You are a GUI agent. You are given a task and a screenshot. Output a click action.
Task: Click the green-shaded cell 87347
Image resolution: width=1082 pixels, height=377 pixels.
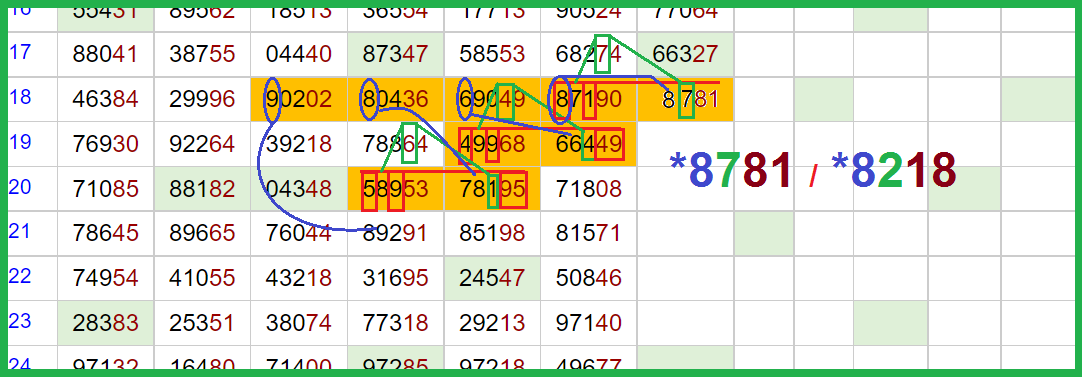(x=395, y=54)
